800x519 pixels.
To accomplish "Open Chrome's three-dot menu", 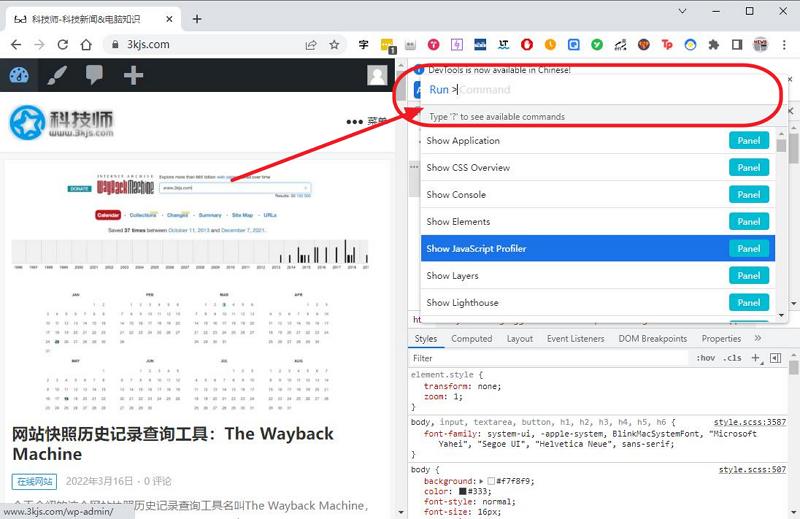I will coord(784,45).
